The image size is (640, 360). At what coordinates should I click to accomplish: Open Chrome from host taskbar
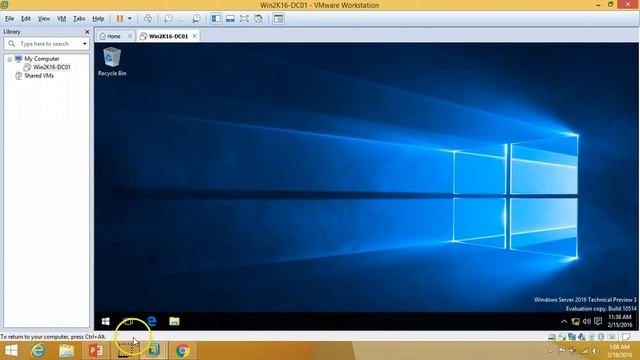(182, 351)
